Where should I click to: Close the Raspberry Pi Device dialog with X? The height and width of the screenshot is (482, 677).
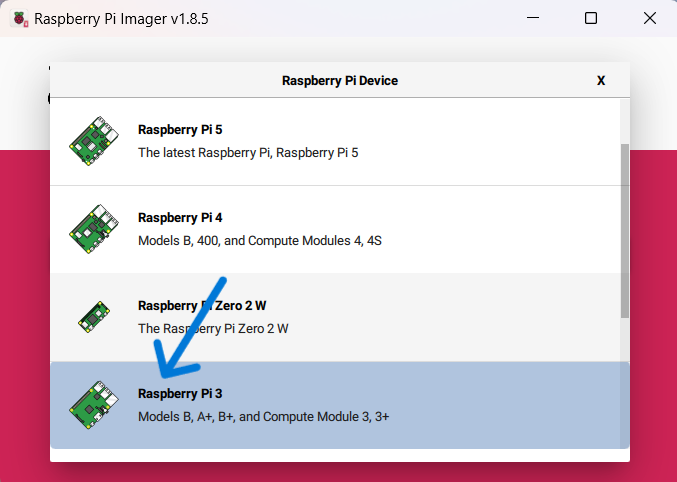point(601,80)
